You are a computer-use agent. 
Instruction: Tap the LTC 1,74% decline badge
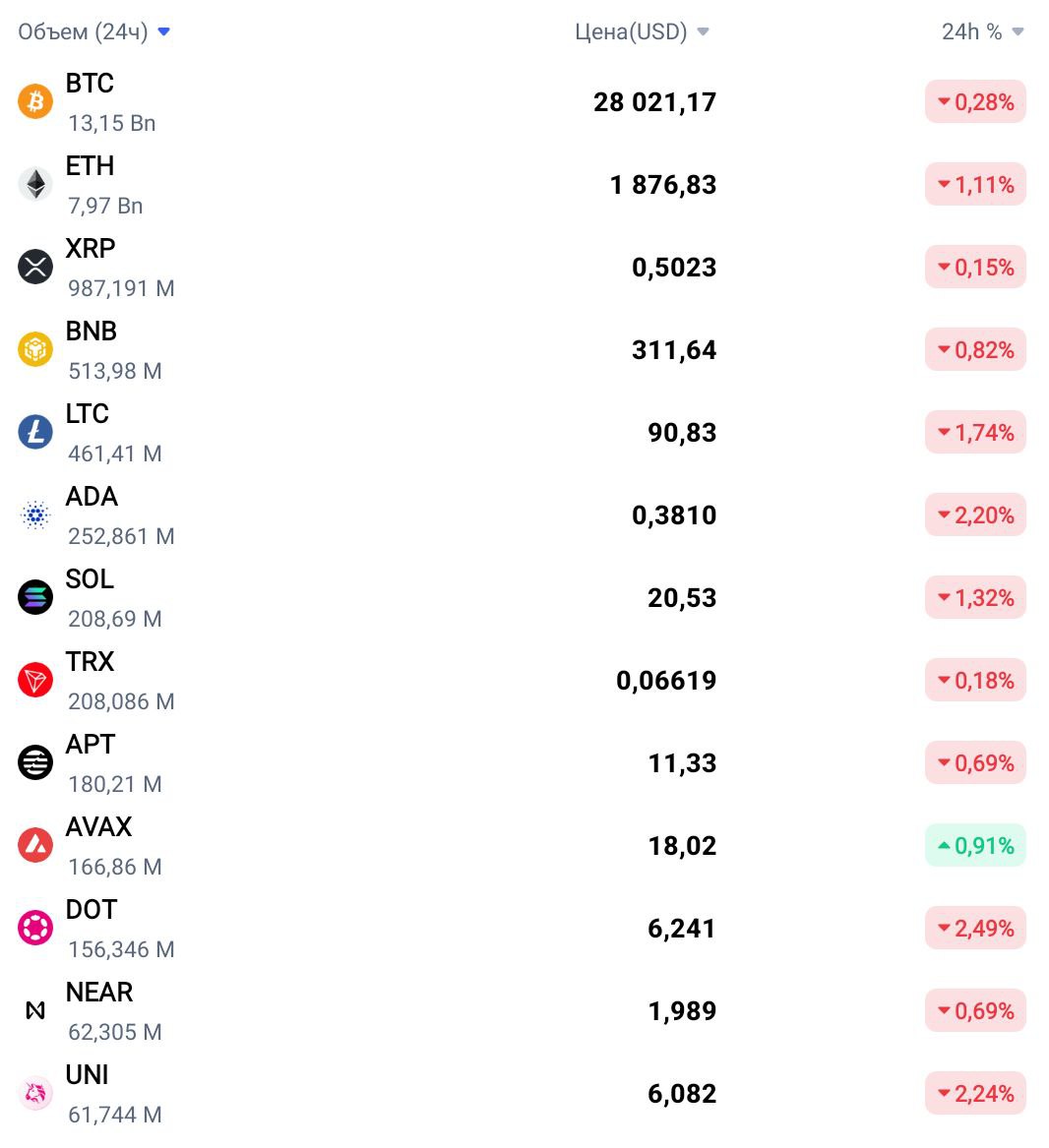pos(975,433)
